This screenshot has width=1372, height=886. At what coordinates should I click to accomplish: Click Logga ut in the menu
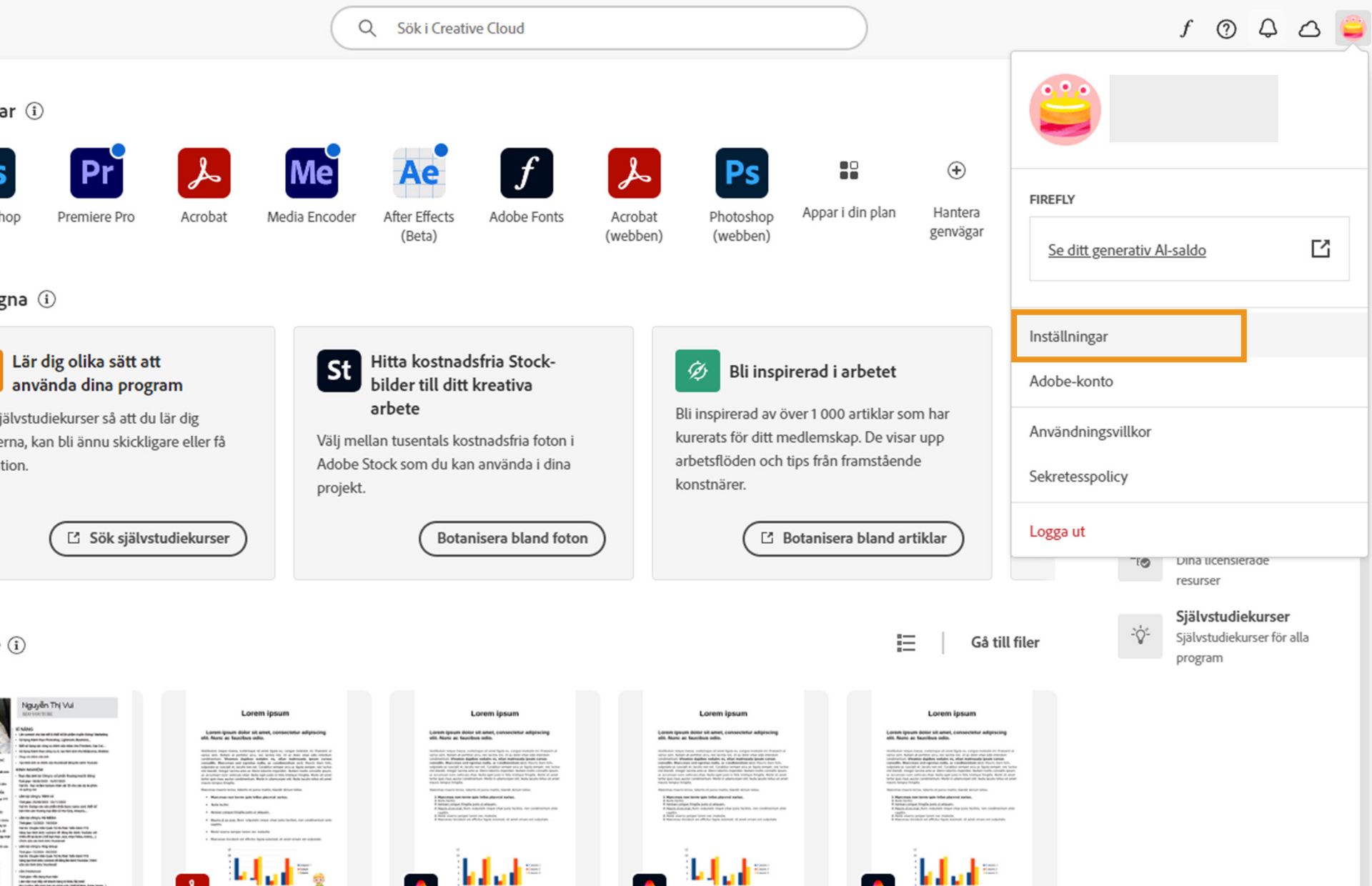pos(1057,532)
